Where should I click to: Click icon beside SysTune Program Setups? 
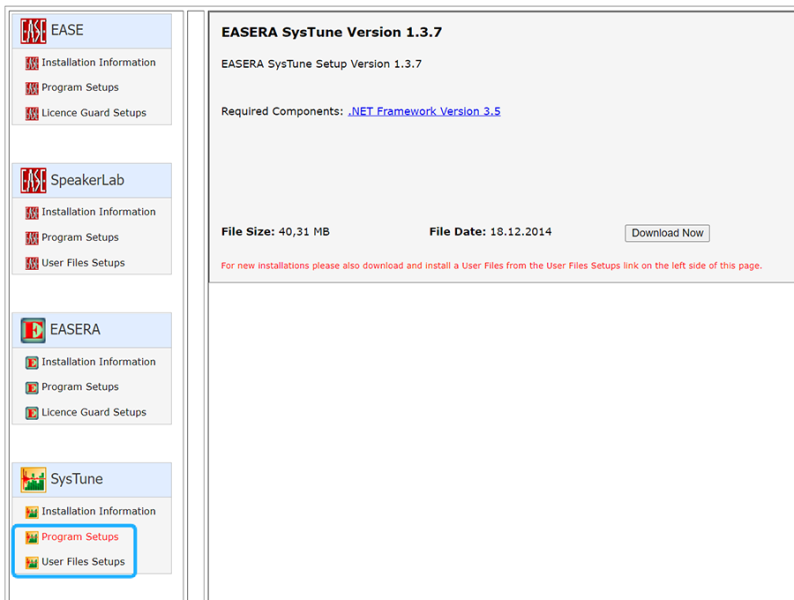coord(32,538)
